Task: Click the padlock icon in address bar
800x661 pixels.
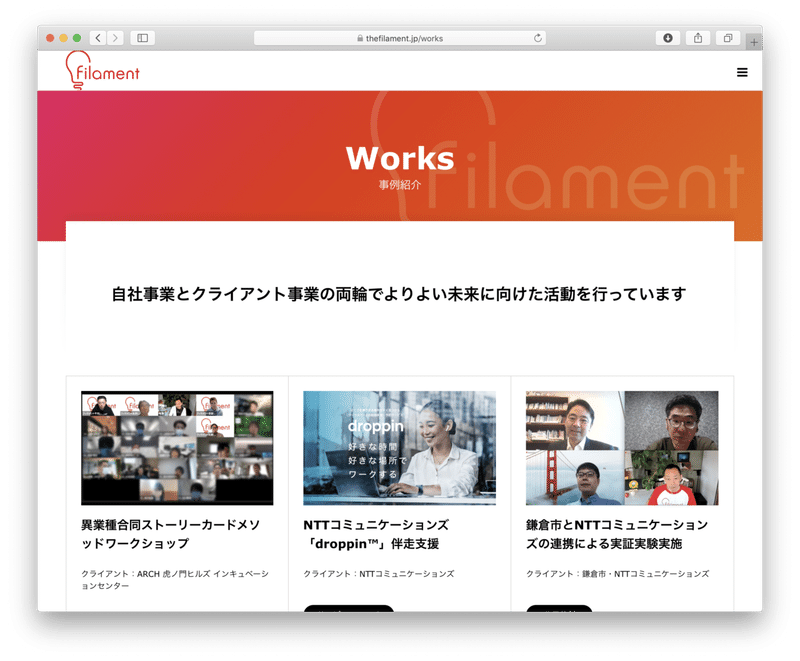Action: (x=360, y=38)
